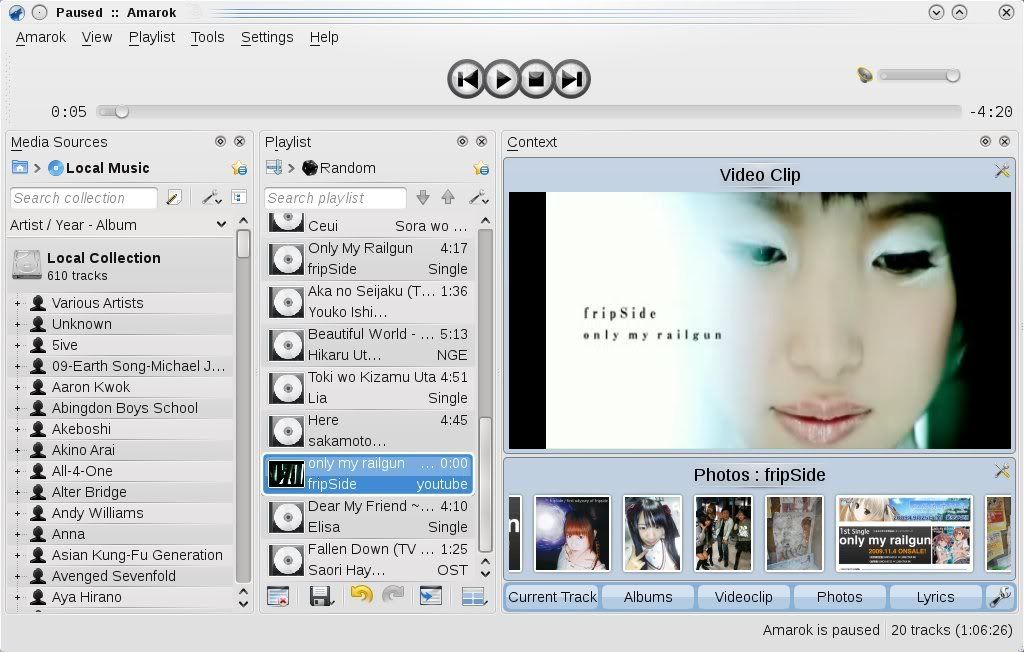The height and width of the screenshot is (652, 1024).
Task: Open the Help menu
Action: (324, 37)
